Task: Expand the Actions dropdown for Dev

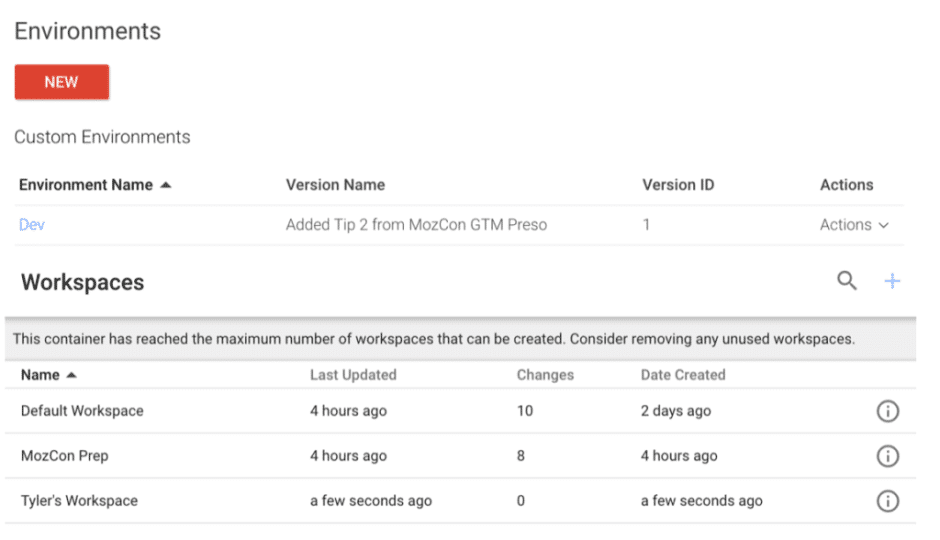Action: (x=854, y=225)
